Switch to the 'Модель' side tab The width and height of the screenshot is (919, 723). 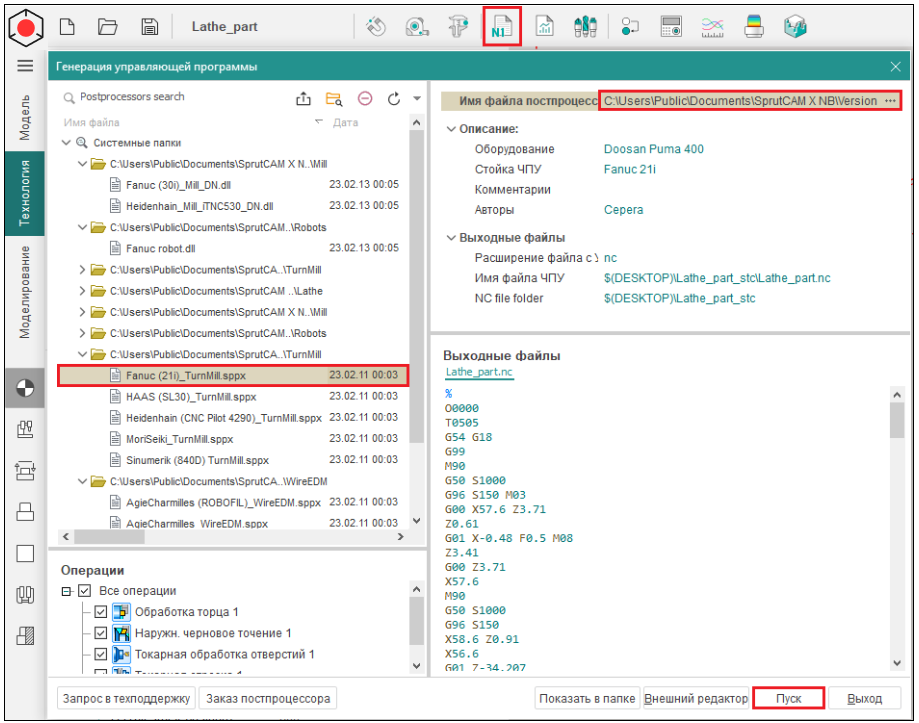coord(25,118)
